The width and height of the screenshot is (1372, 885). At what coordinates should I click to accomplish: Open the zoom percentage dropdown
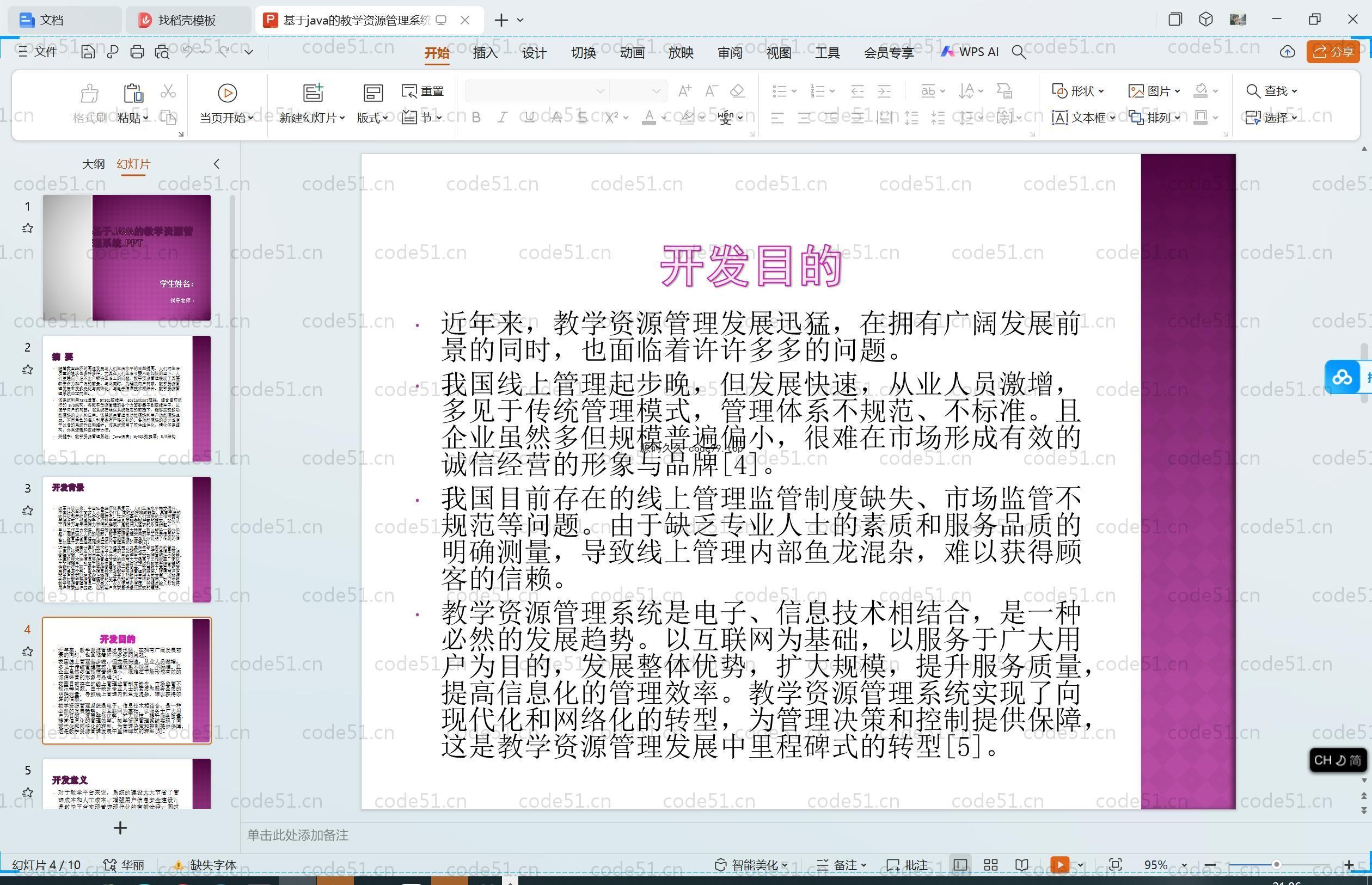point(1184,865)
